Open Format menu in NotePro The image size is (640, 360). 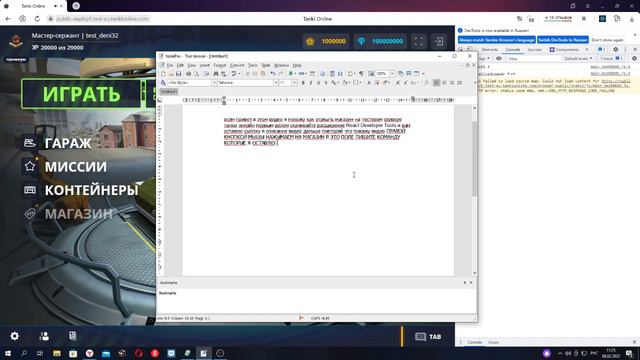pyautogui.click(x=220, y=65)
